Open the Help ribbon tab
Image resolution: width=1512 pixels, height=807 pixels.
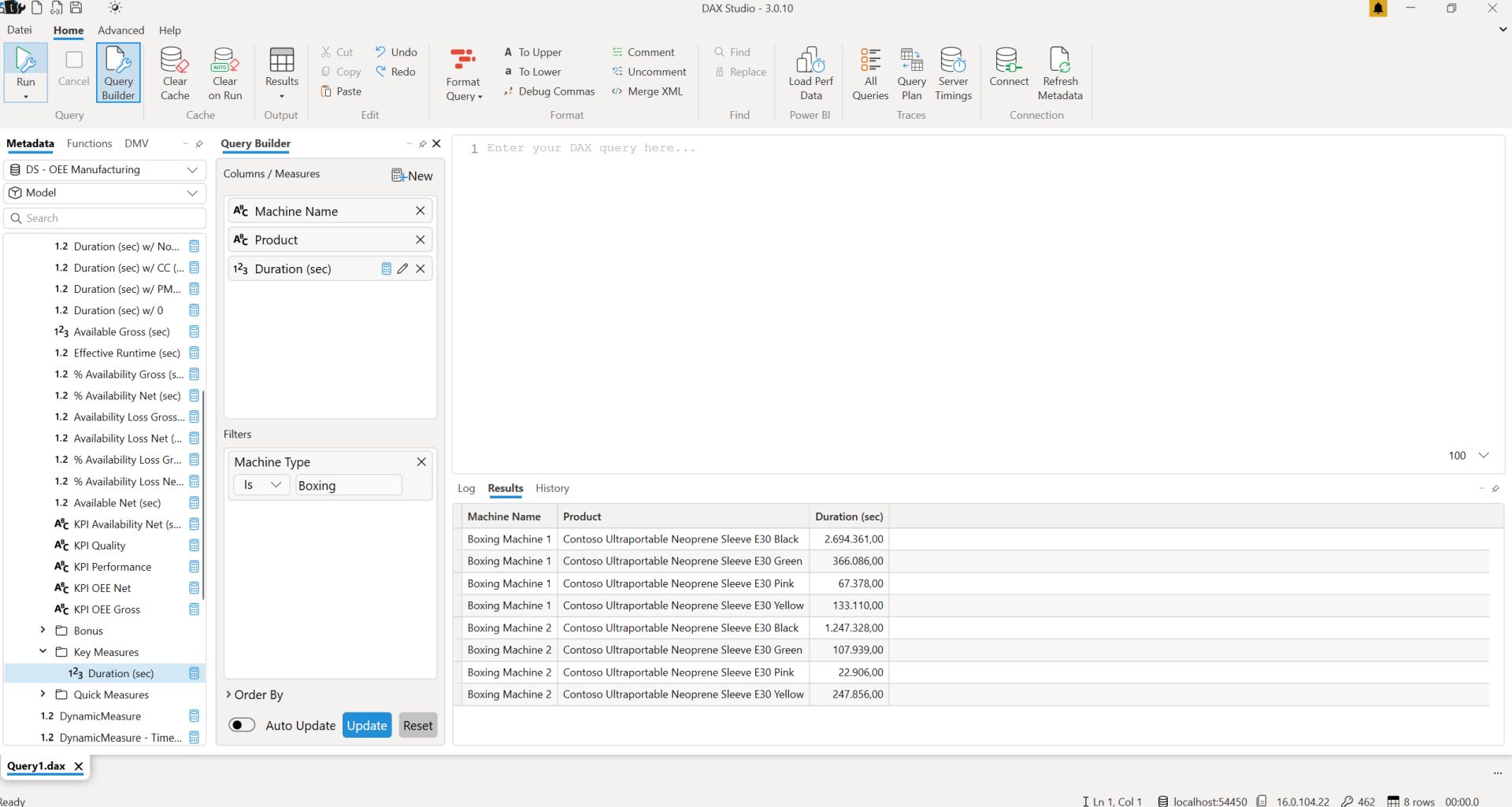tap(170, 30)
